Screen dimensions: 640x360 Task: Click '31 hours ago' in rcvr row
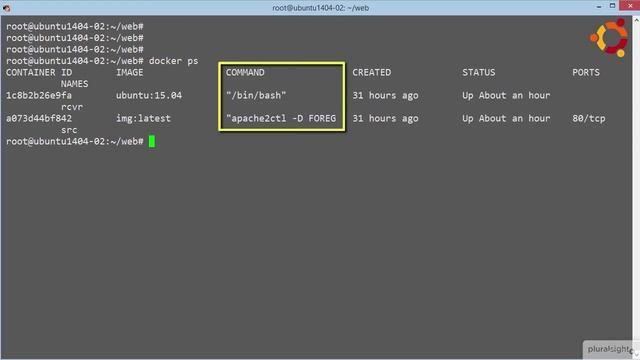tap(385, 95)
